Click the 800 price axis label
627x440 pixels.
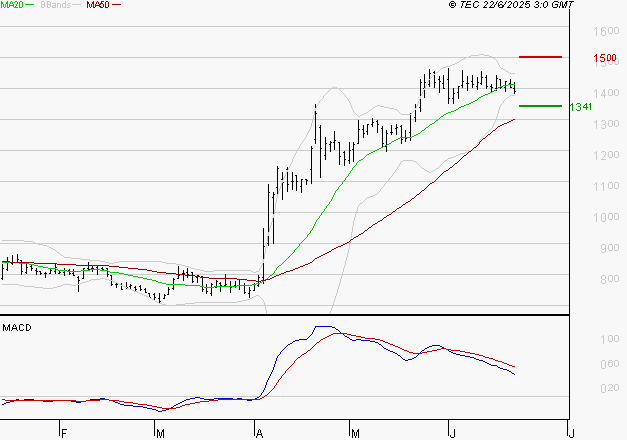(x=610, y=279)
